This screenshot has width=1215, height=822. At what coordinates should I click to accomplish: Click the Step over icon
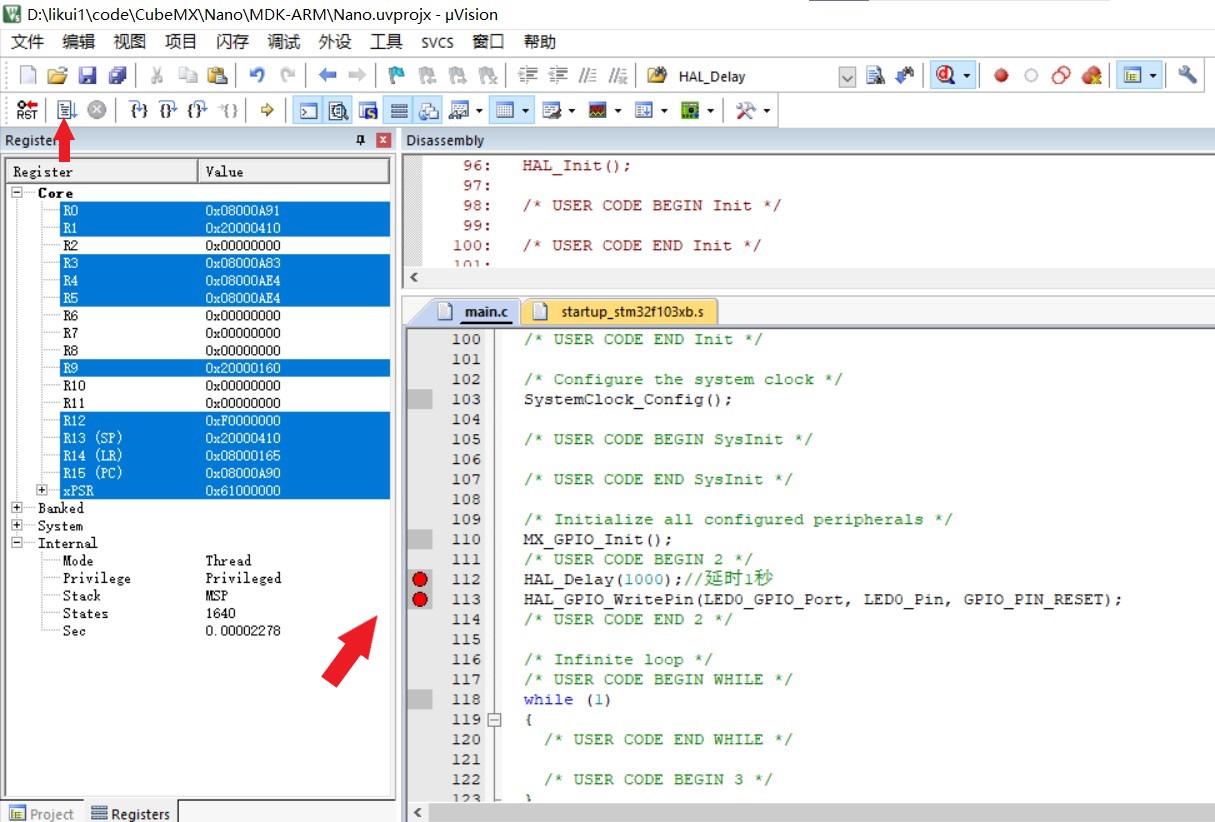tap(168, 110)
